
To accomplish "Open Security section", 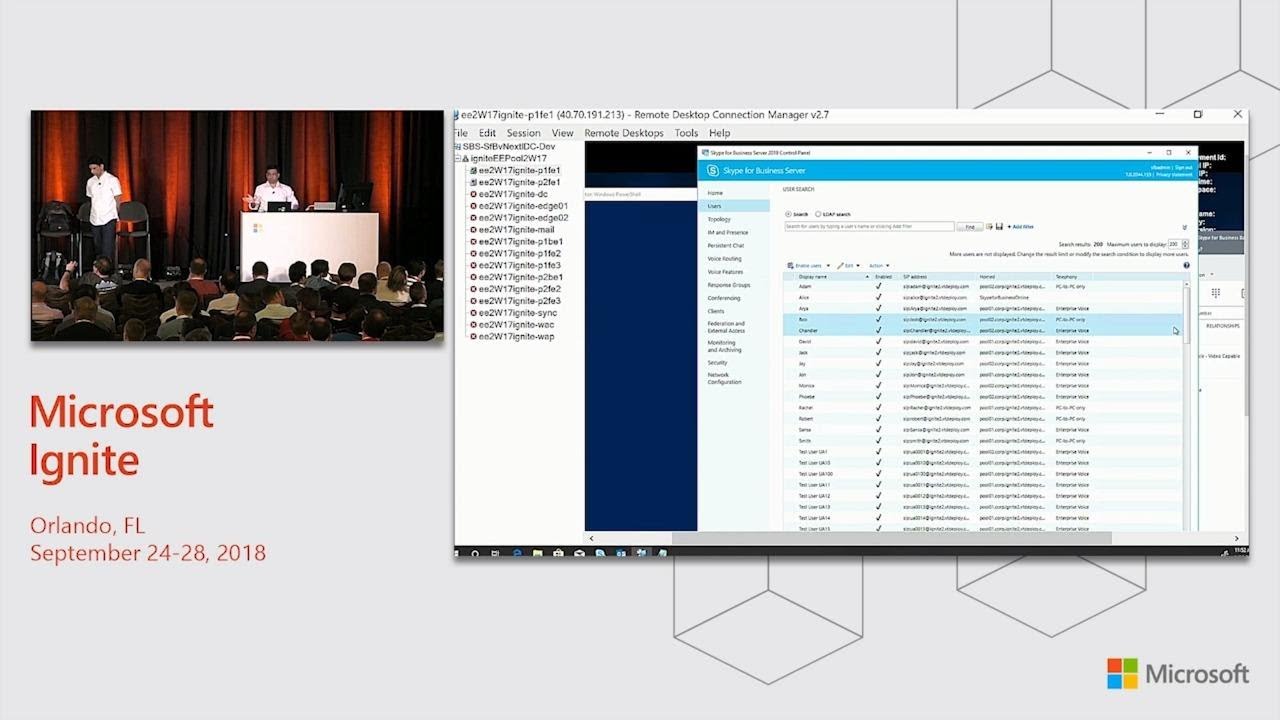I will click(x=718, y=363).
